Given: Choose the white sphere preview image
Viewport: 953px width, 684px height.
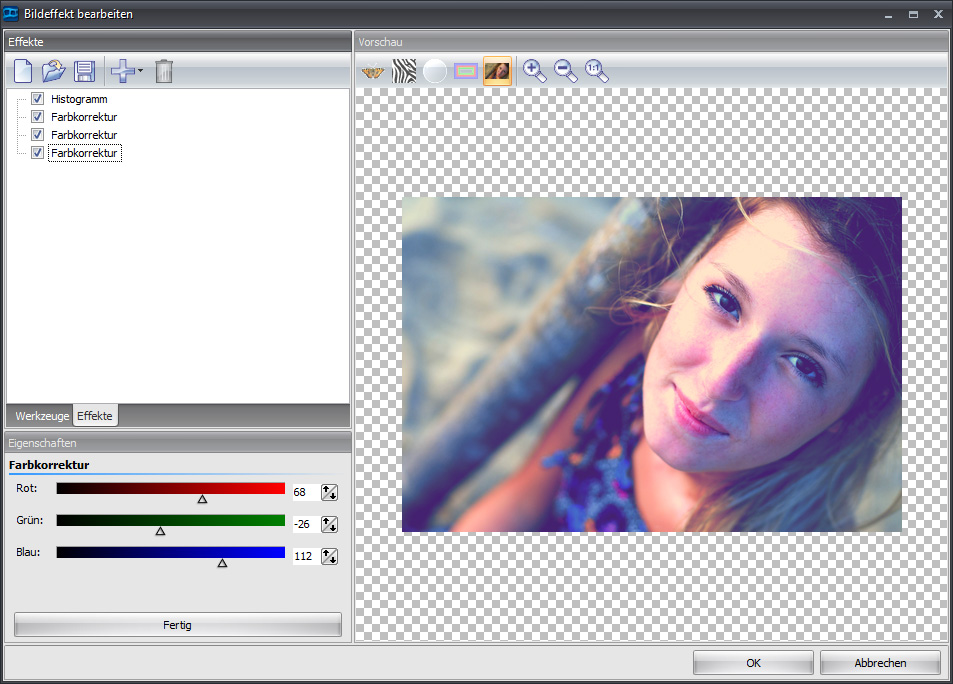Looking at the screenshot, I should (x=435, y=71).
